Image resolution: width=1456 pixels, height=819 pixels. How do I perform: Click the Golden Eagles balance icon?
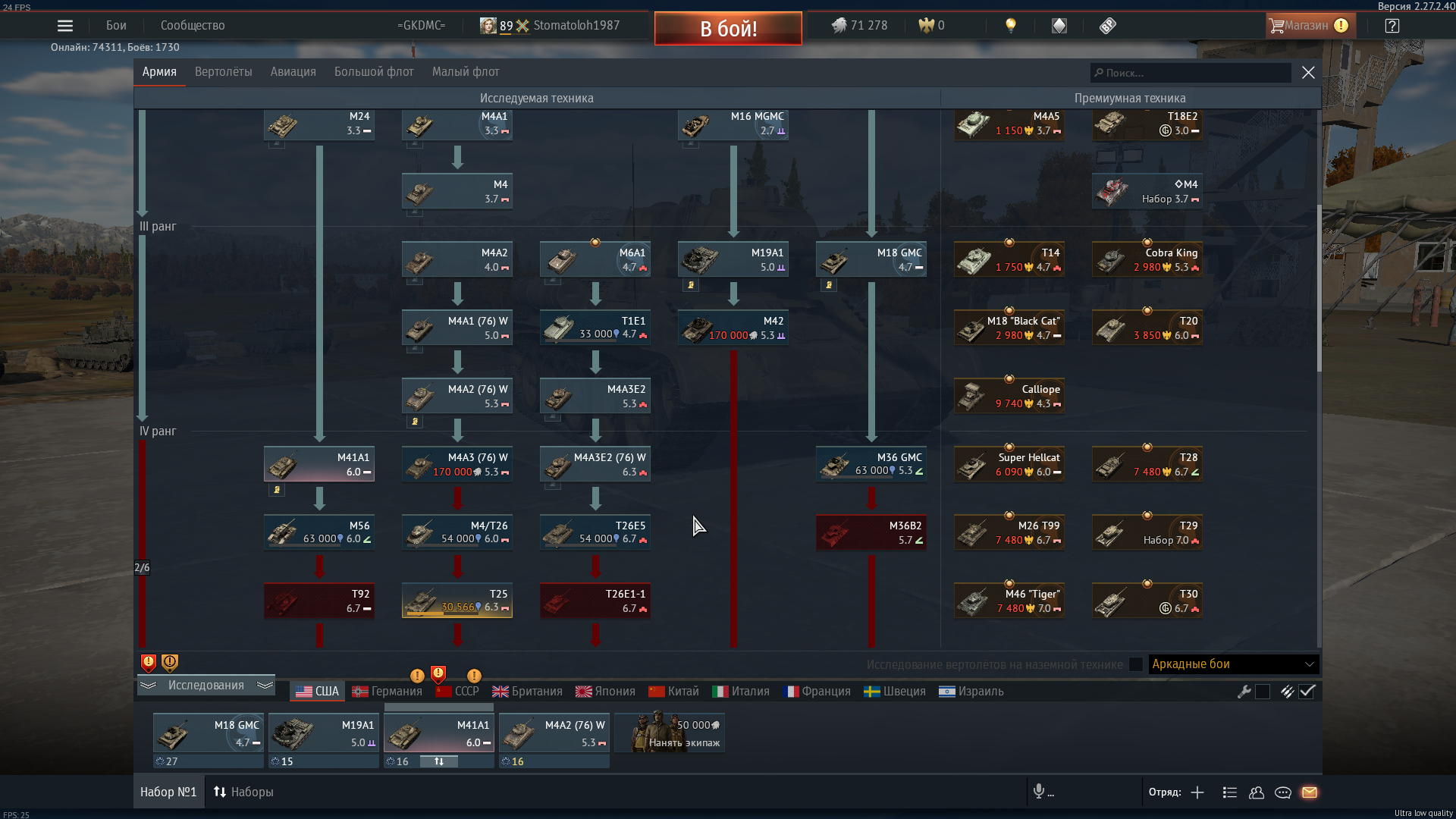926,26
